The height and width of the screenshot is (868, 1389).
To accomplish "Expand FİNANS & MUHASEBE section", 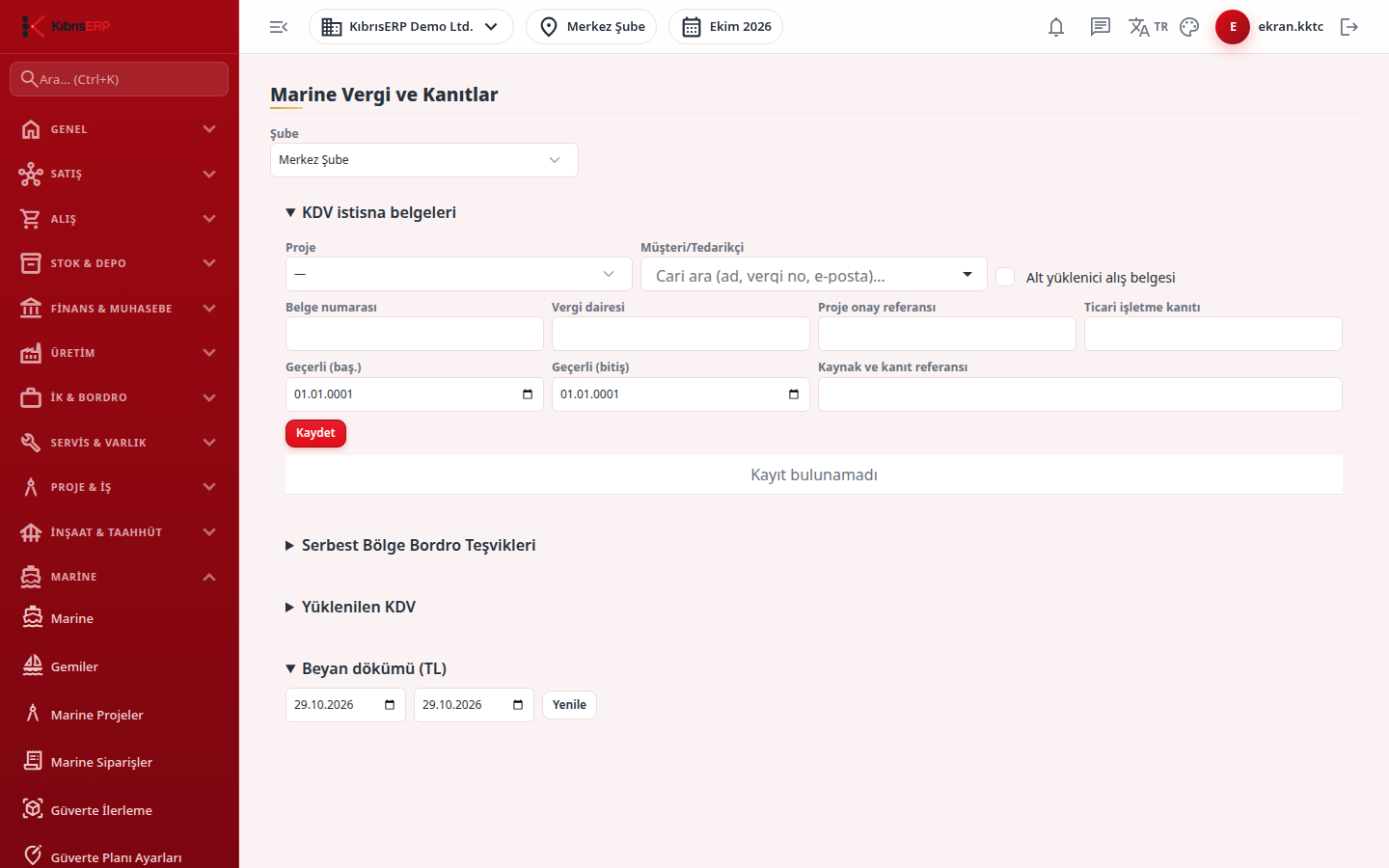I will click(120, 309).
